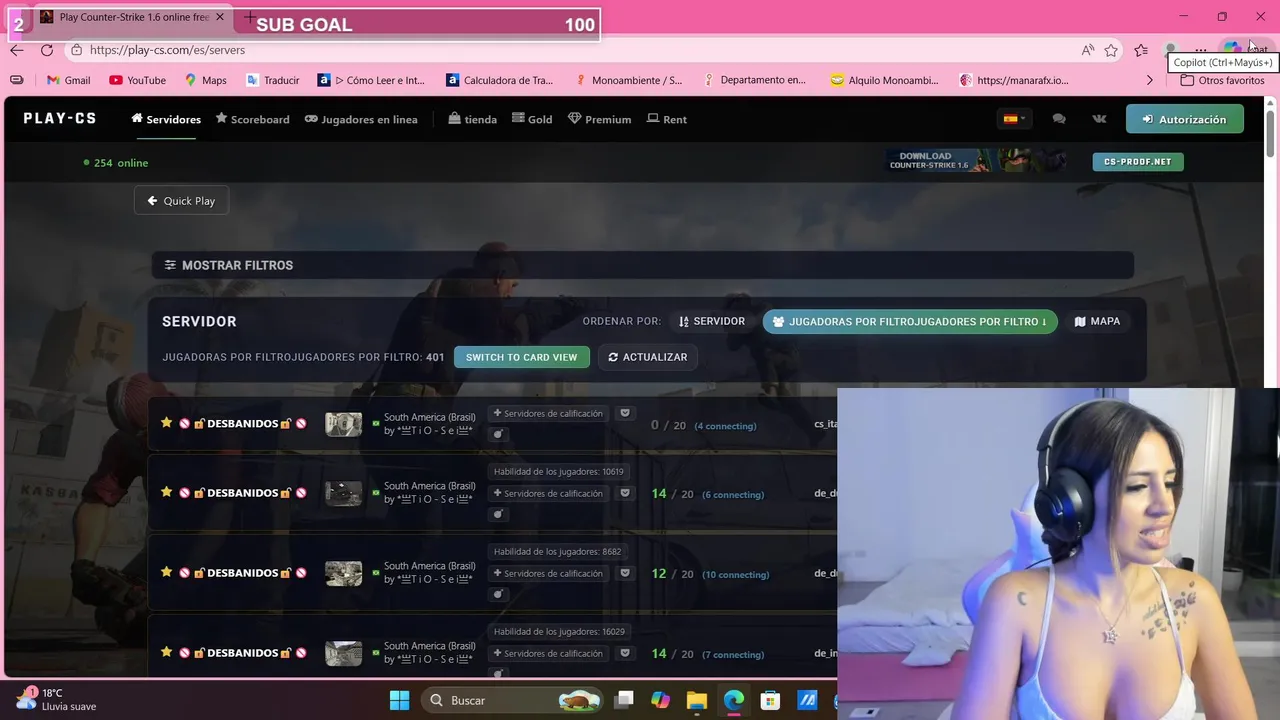Image resolution: width=1280 pixels, height=720 pixels.
Task: Click the taskbar Buscar search box
Action: tap(514, 700)
